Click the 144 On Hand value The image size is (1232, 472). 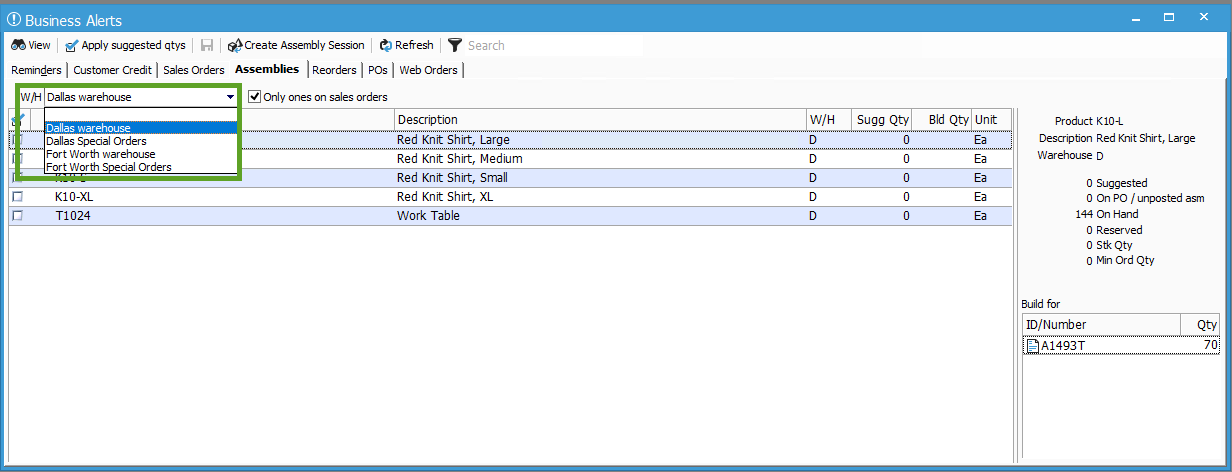[1083, 214]
